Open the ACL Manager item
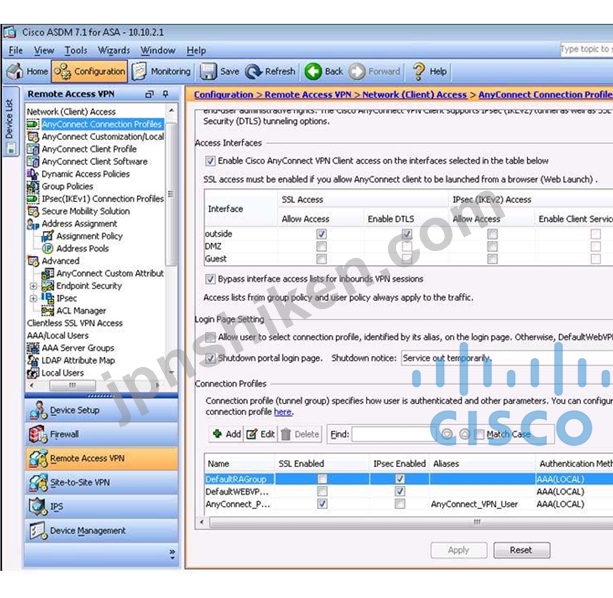The image size is (613, 598). [x=81, y=311]
